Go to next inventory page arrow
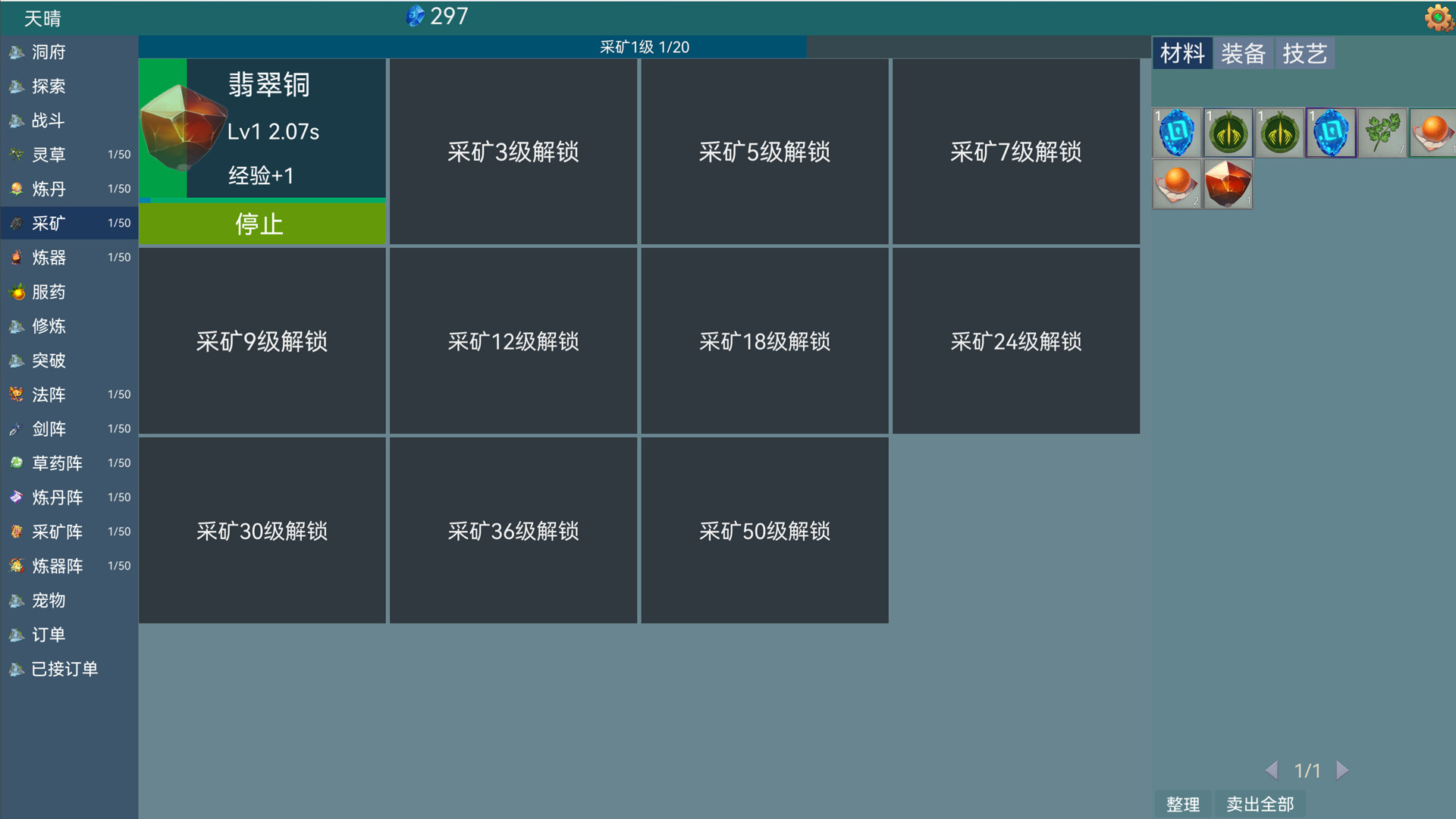This screenshot has width=1456, height=819. 1342,770
